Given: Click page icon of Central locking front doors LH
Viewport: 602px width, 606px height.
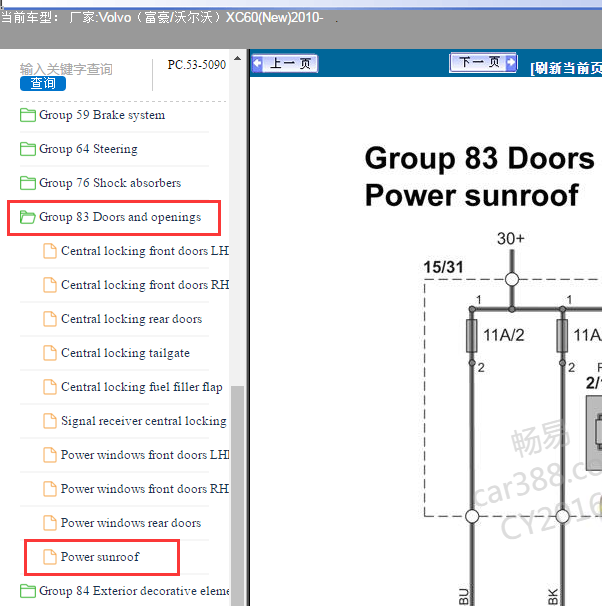Looking at the screenshot, I should pos(49,251).
